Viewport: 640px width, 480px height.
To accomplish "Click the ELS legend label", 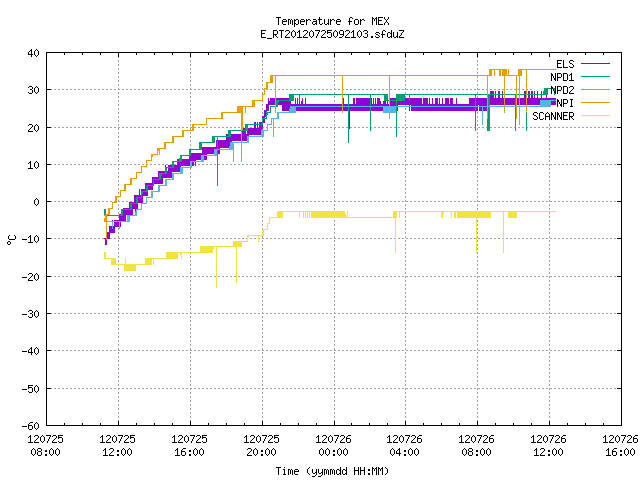I will pos(565,64).
